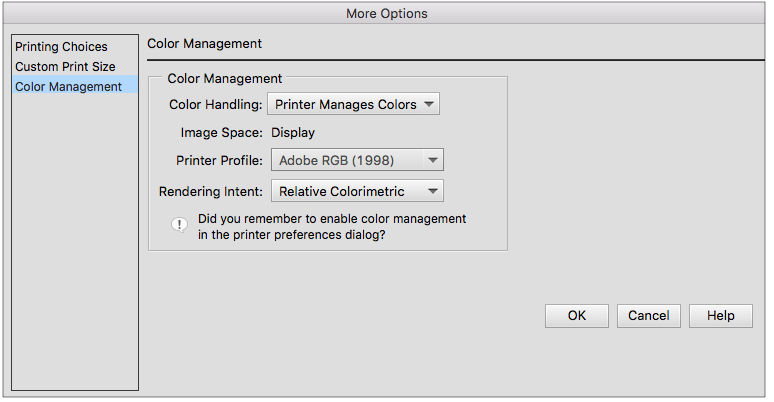
Task: Select Color Management in the sidebar list
Action: [x=68, y=86]
